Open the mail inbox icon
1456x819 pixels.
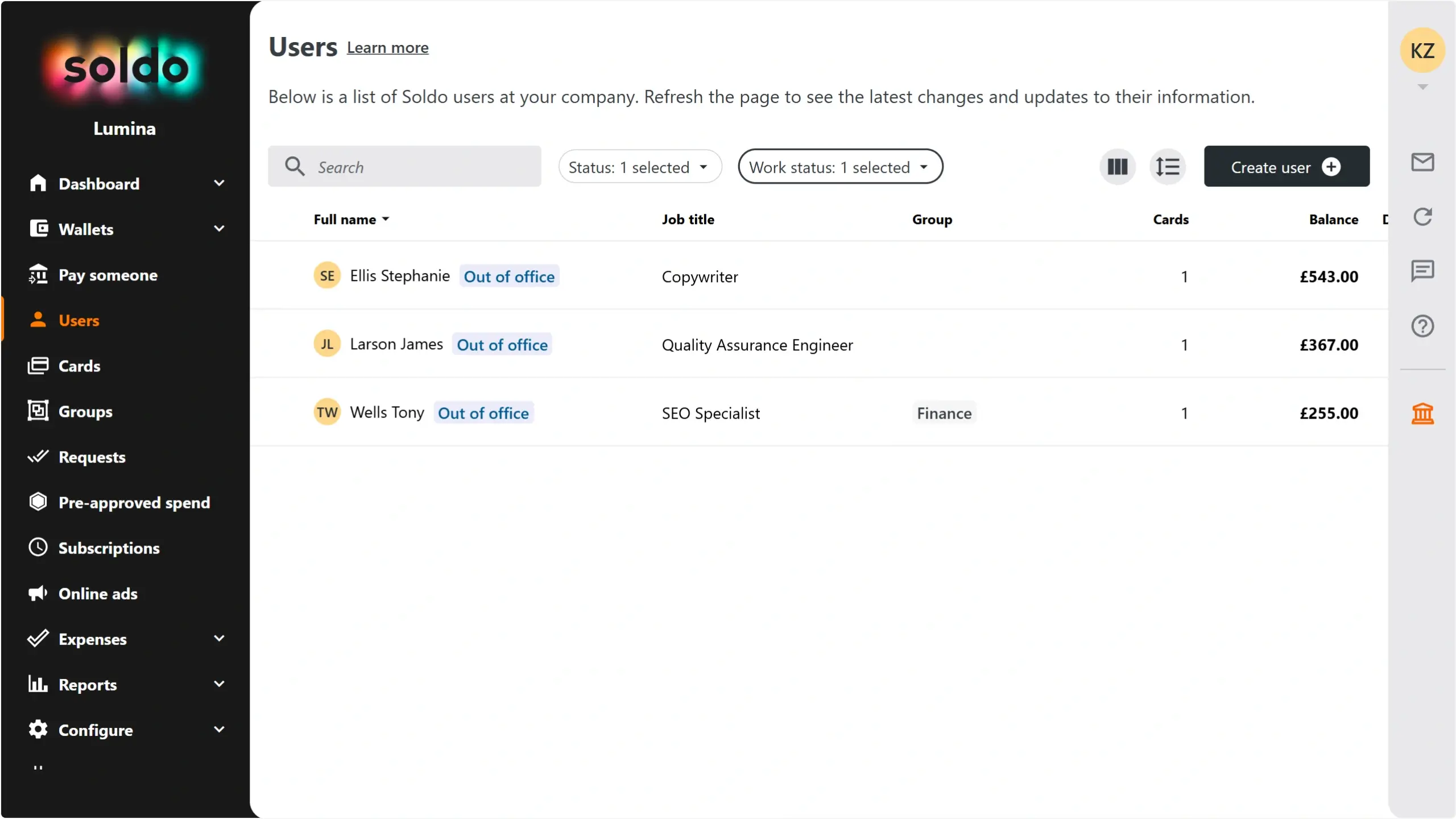point(1422,163)
